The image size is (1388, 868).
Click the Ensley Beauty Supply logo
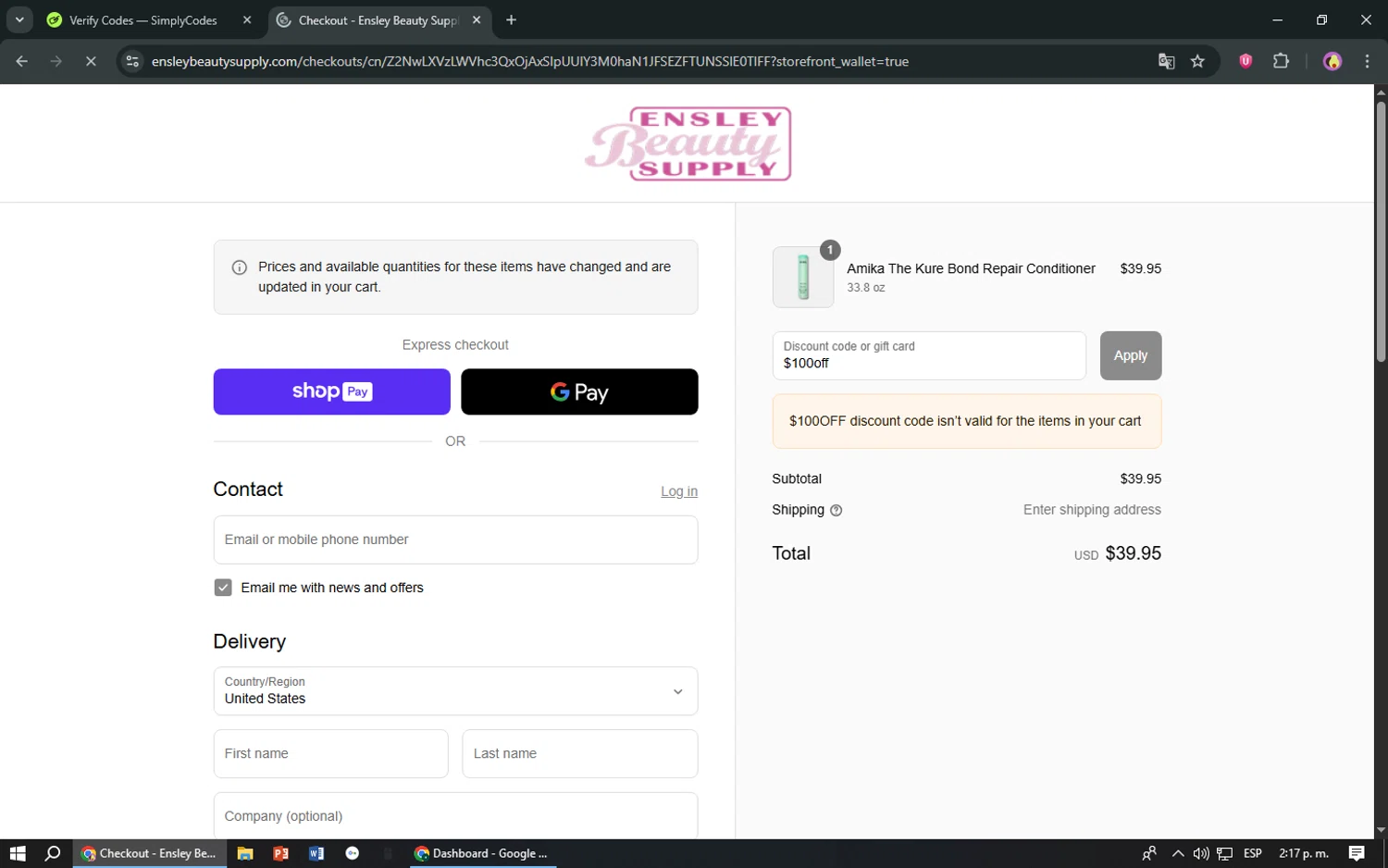(x=688, y=143)
